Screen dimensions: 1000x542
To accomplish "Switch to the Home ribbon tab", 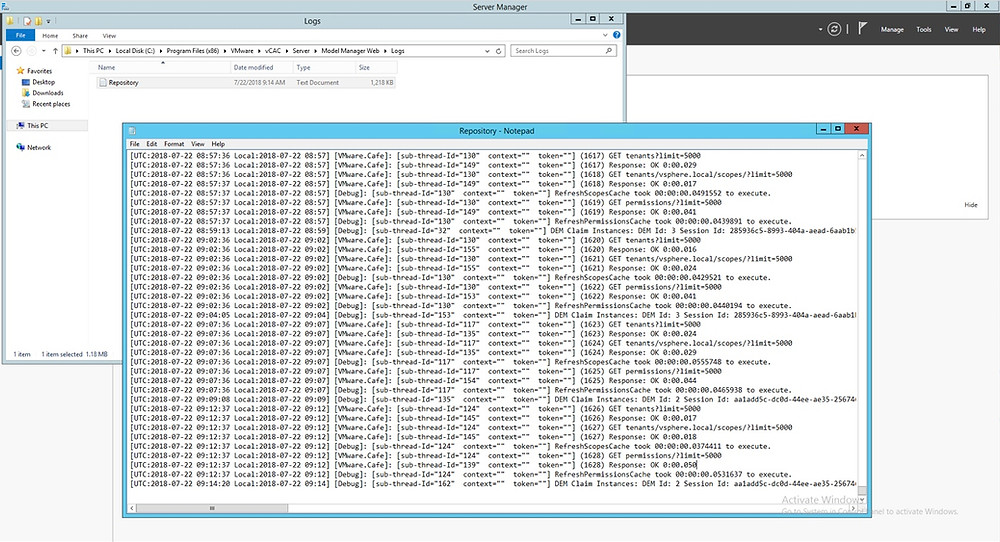I will (50, 36).
